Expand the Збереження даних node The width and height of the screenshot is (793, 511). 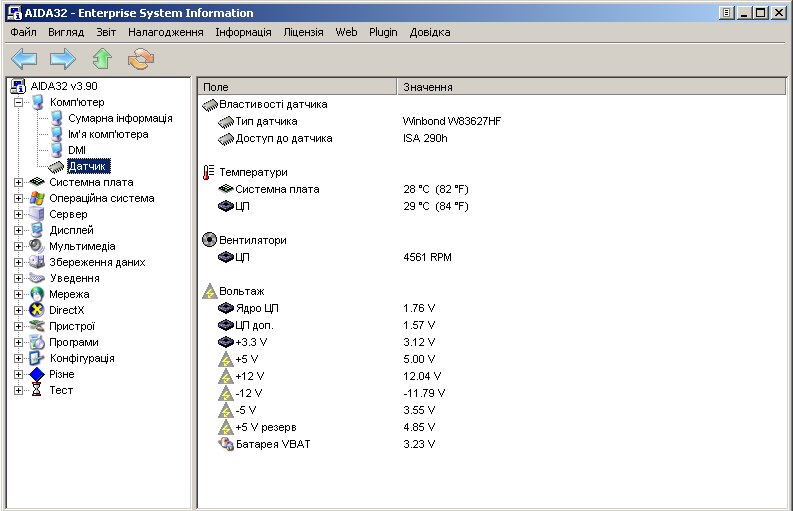(x=19, y=262)
